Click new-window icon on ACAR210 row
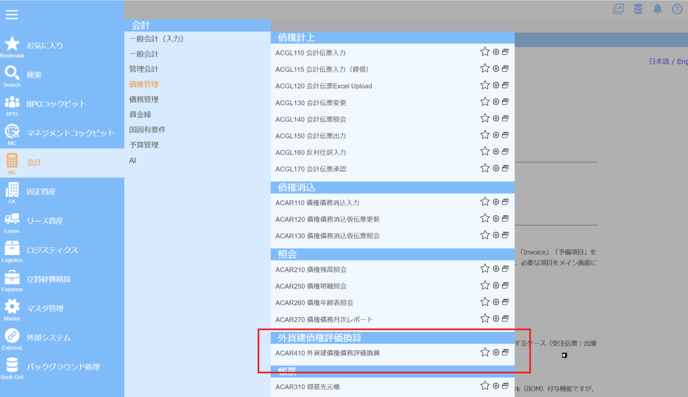This screenshot has height=397, width=688. click(505, 268)
